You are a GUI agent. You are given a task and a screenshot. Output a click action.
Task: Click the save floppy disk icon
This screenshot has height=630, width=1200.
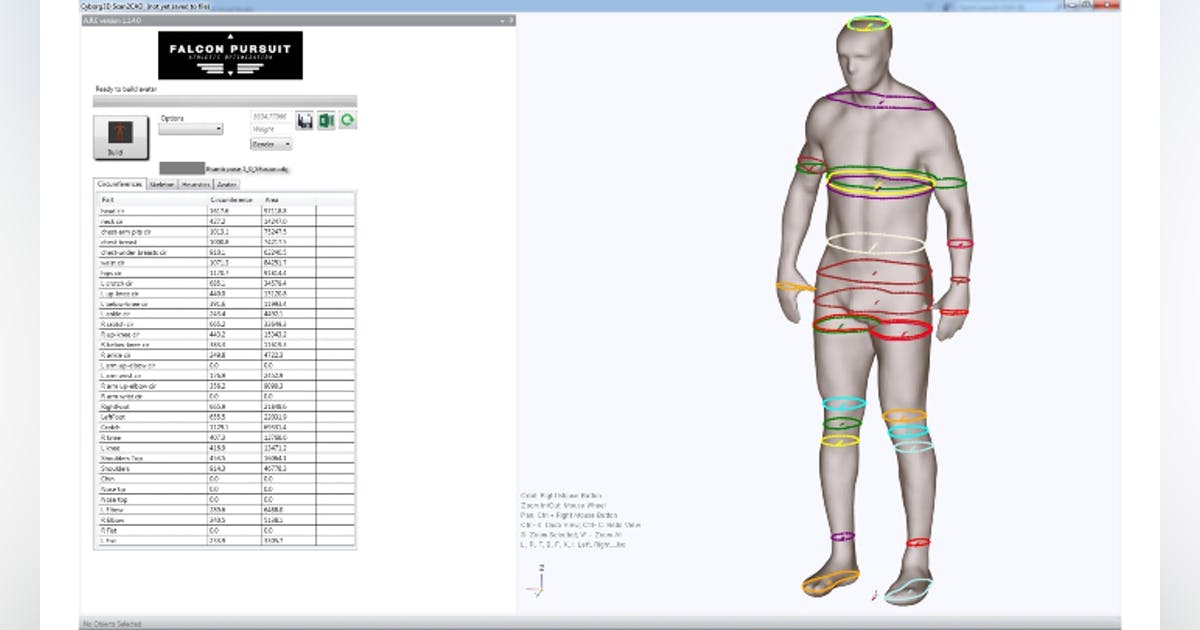click(305, 121)
